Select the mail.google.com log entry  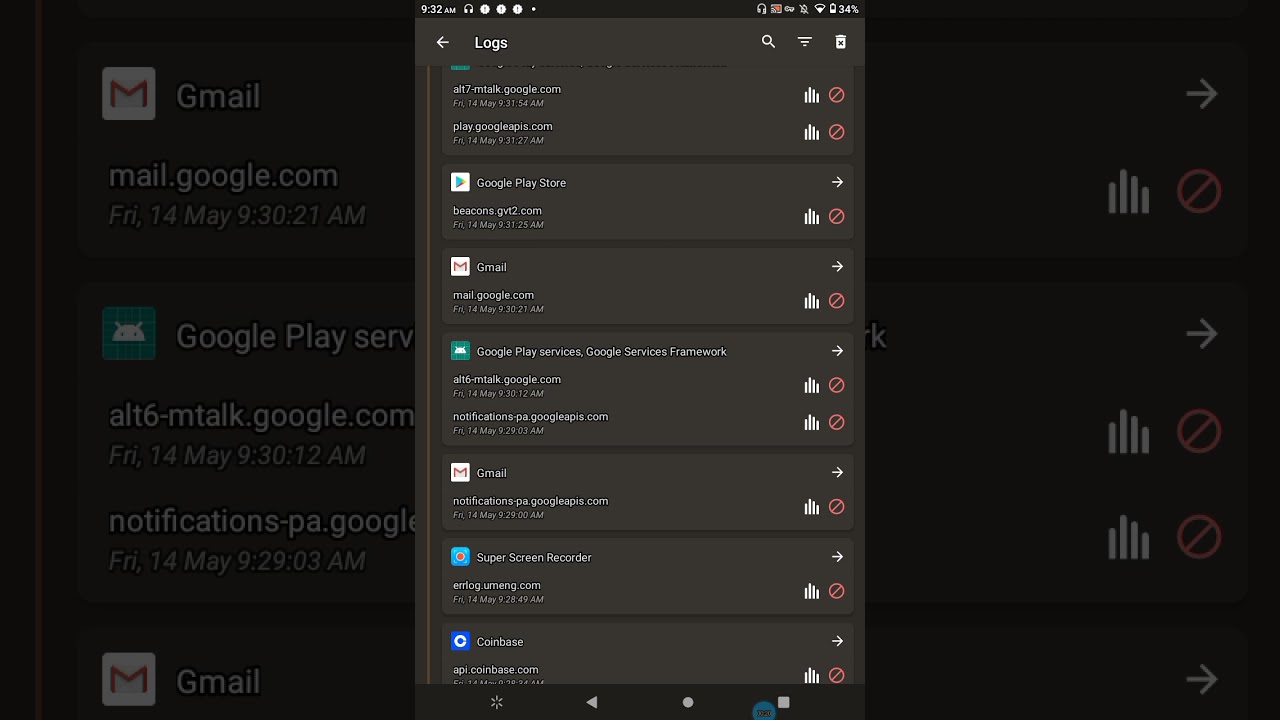pos(648,301)
